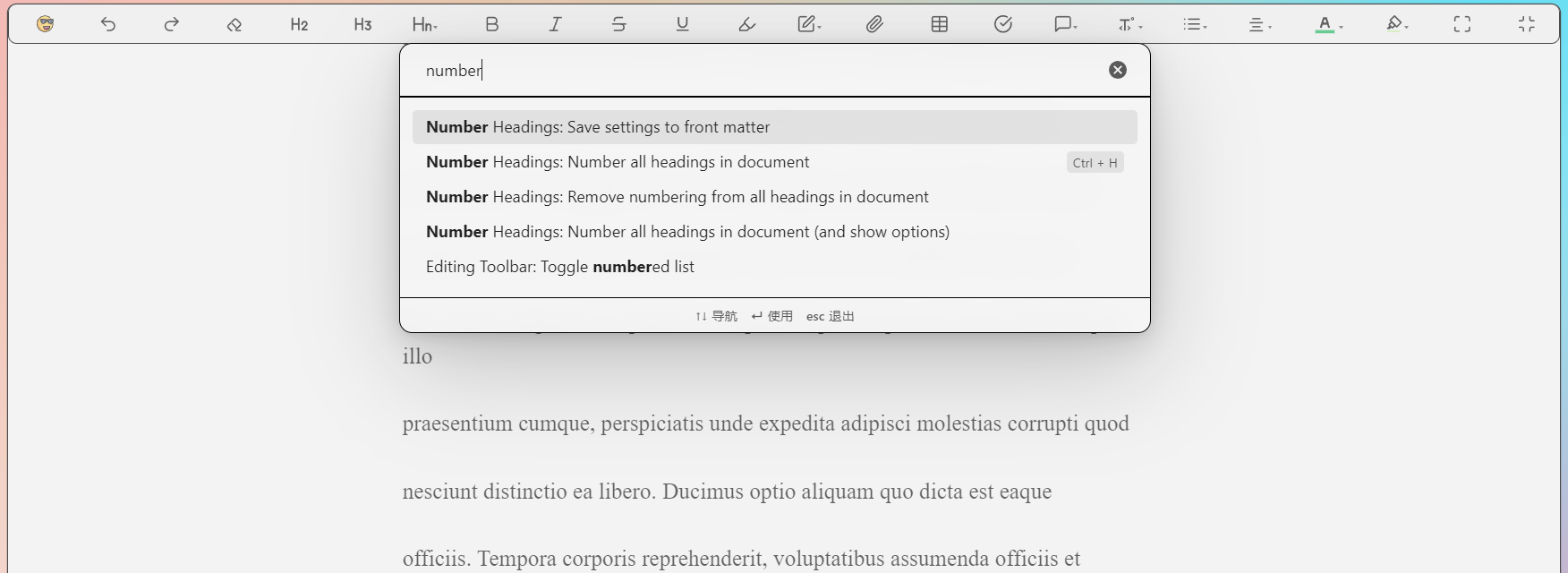
Task: Open the list type dropdown
Action: [x=1195, y=24]
